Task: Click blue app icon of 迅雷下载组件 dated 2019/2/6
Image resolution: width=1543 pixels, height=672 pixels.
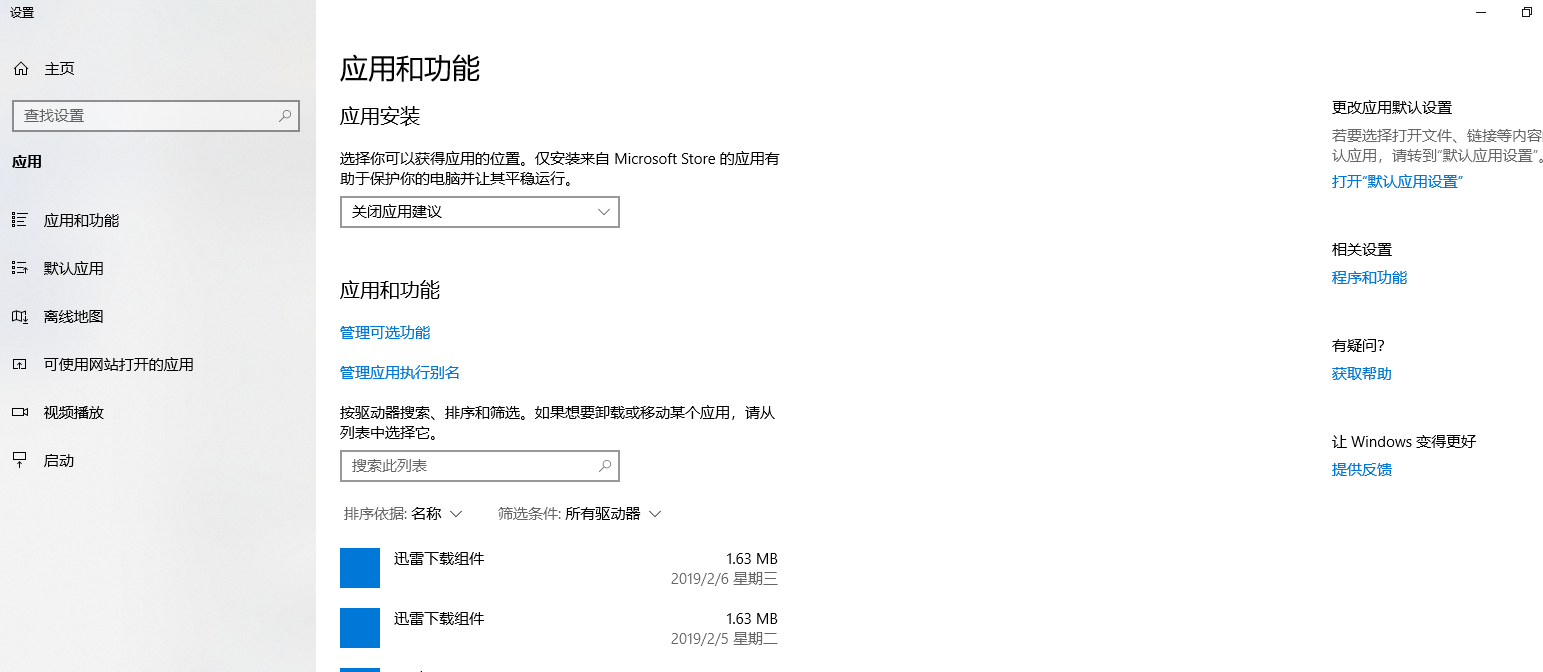Action: click(360, 568)
